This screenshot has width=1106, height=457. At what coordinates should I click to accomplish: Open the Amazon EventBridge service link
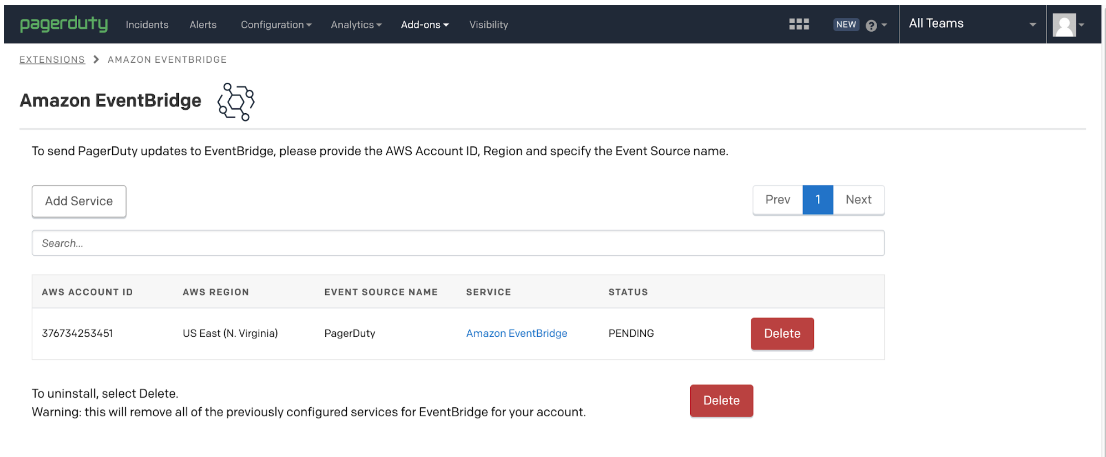coord(516,333)
